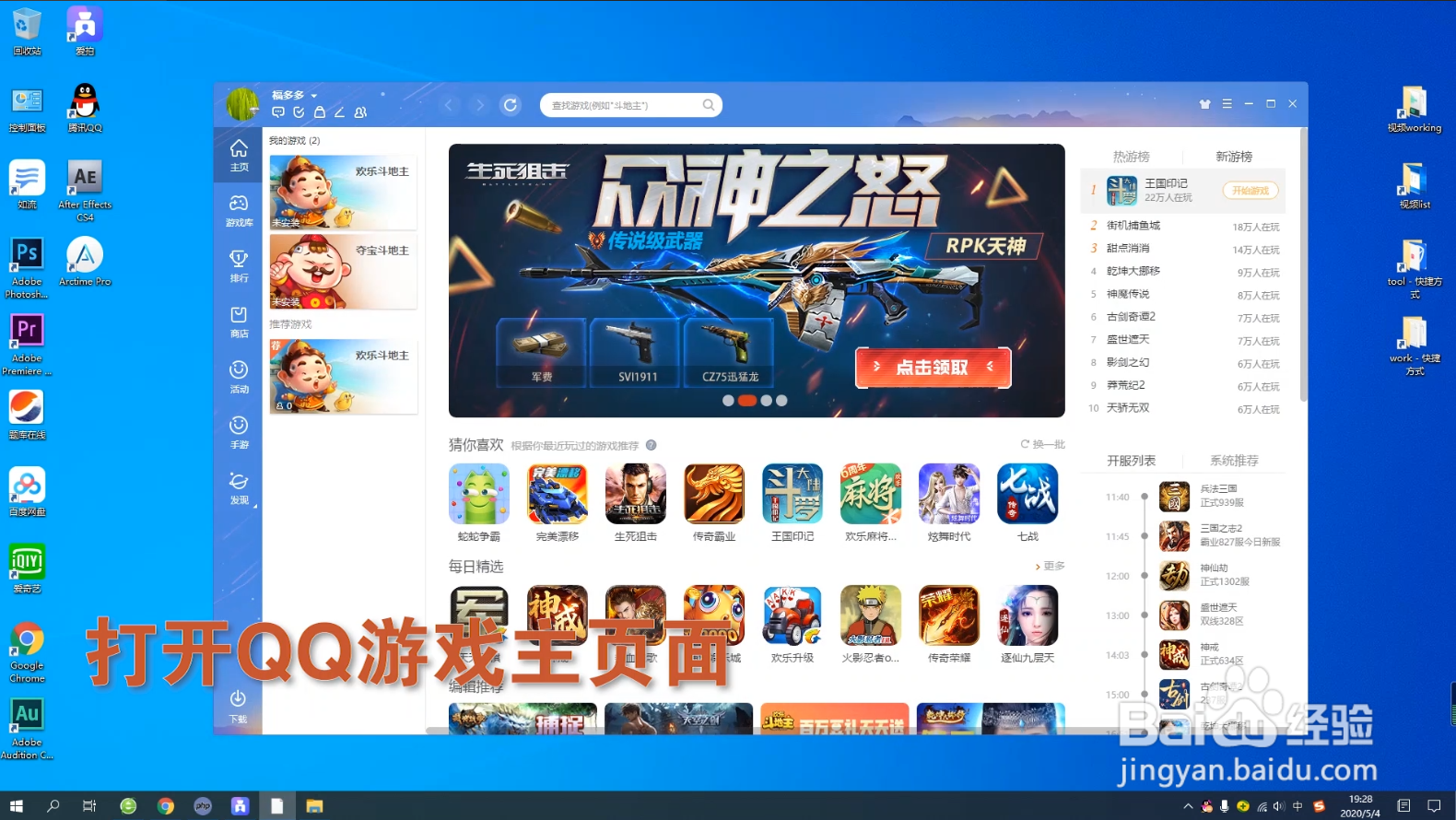Open the 逐仙九层天 game icon
Image resolution: width=1456 pixels, height=820 pixels.
coord(1027,615)
